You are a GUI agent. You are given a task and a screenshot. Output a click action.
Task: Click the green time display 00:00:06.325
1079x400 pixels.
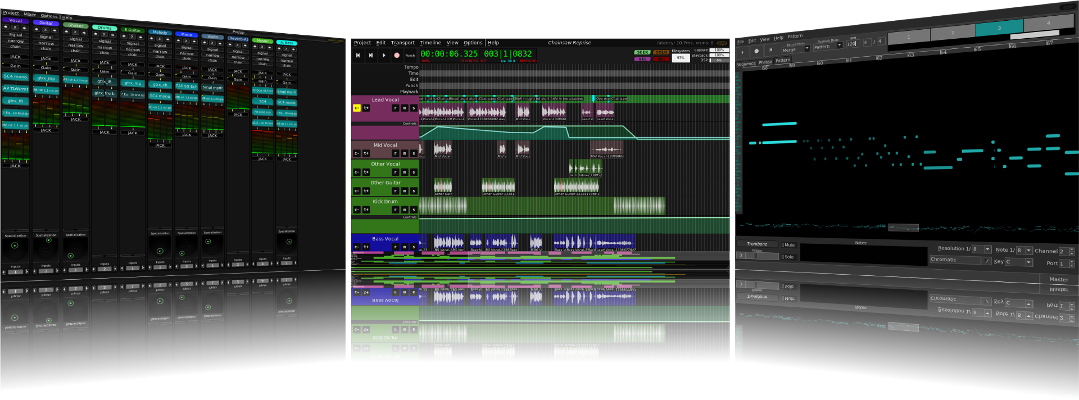(x=449, y=54)
